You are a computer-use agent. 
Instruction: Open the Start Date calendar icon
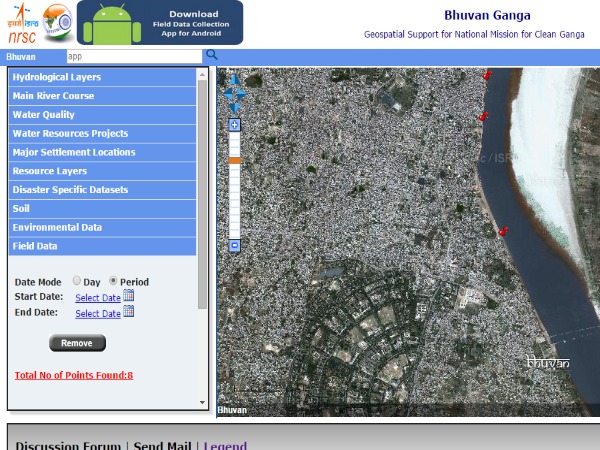tap(129, 296)
